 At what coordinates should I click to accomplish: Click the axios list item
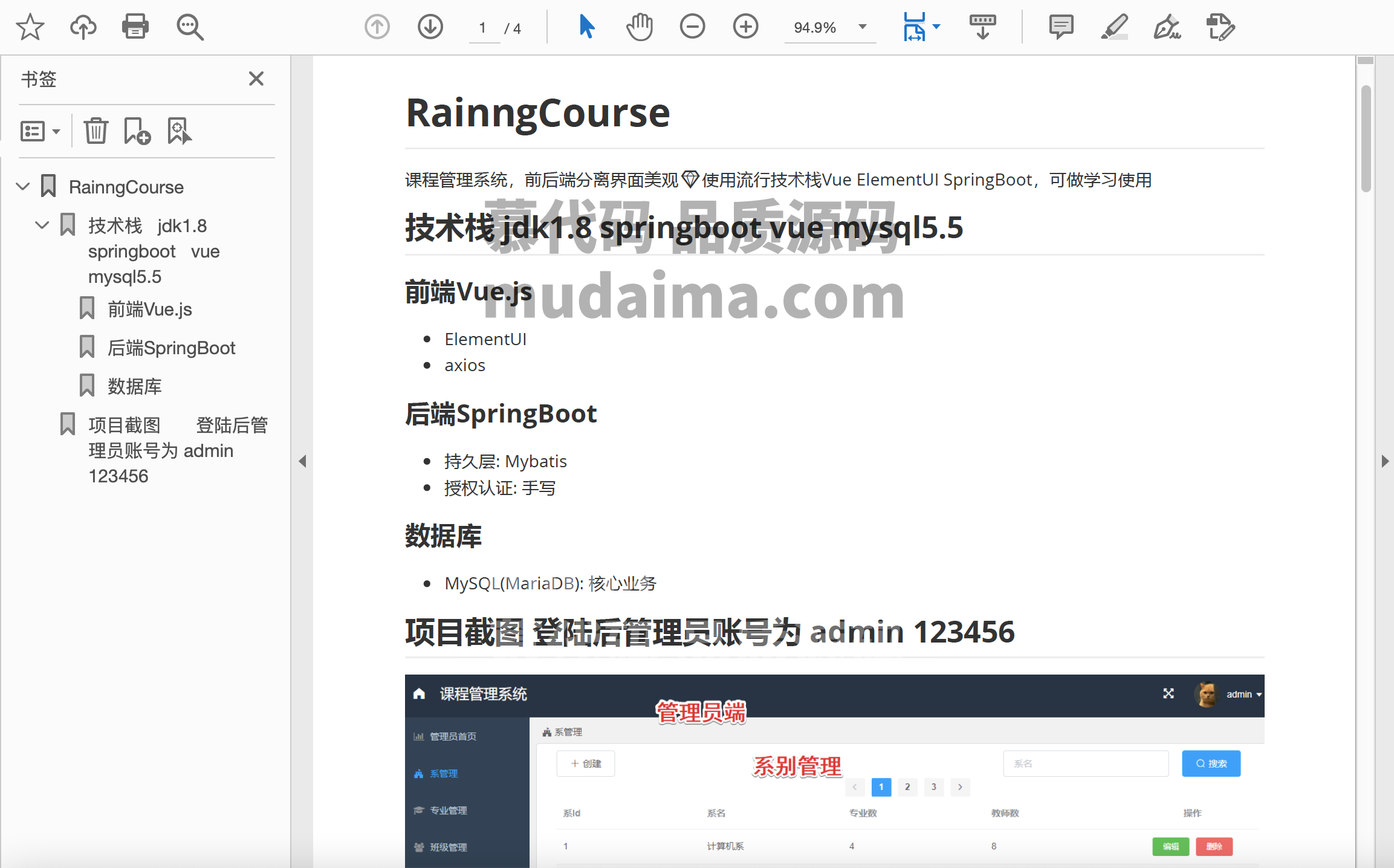pos(465,365)
